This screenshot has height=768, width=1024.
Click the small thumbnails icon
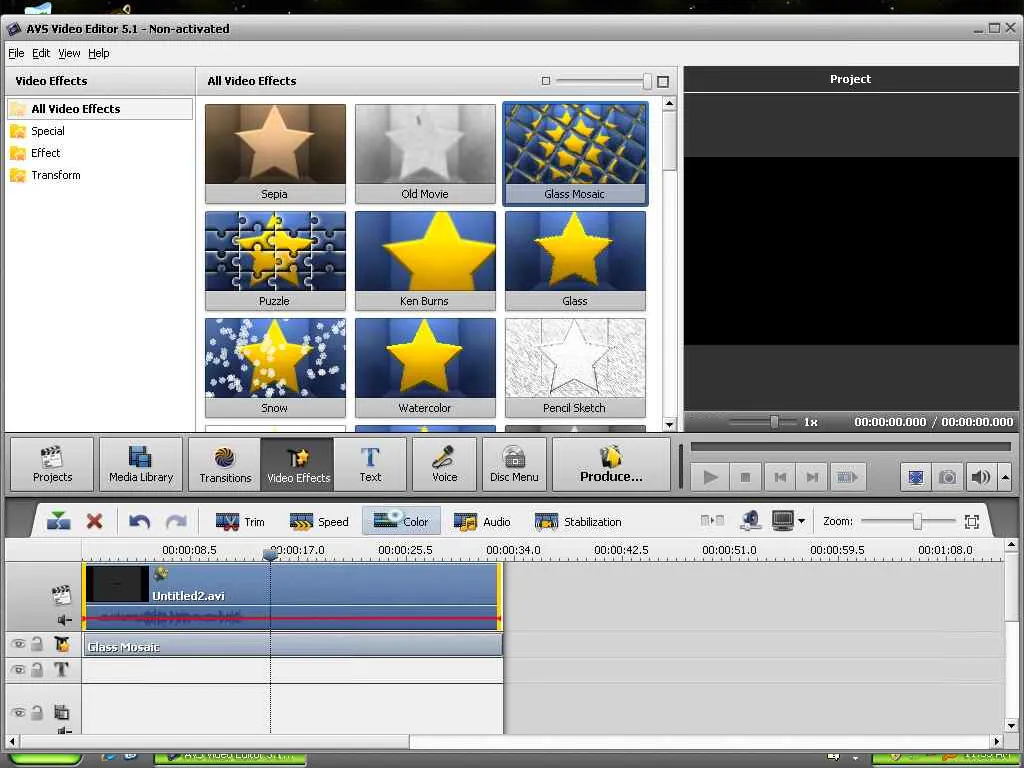546,81
